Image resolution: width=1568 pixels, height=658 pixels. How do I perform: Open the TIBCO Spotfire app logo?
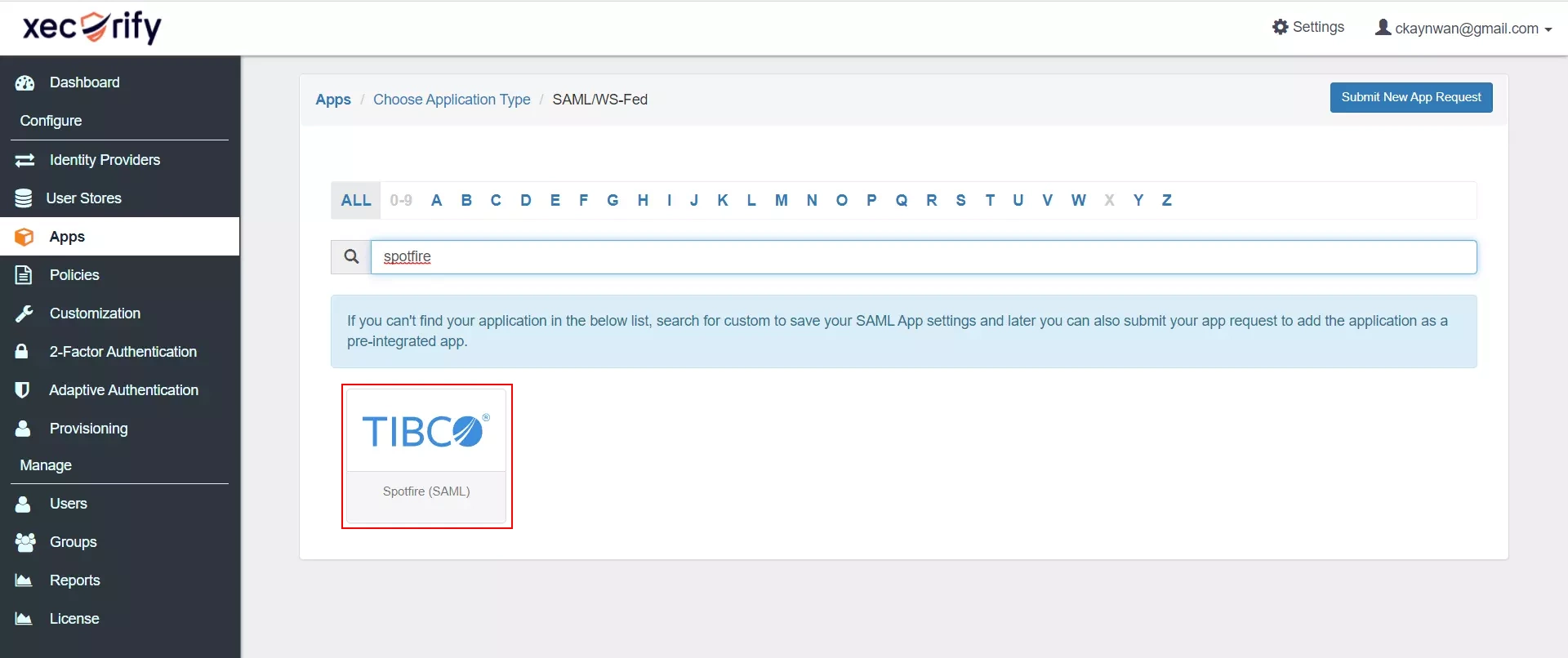[x=426, y=430]
